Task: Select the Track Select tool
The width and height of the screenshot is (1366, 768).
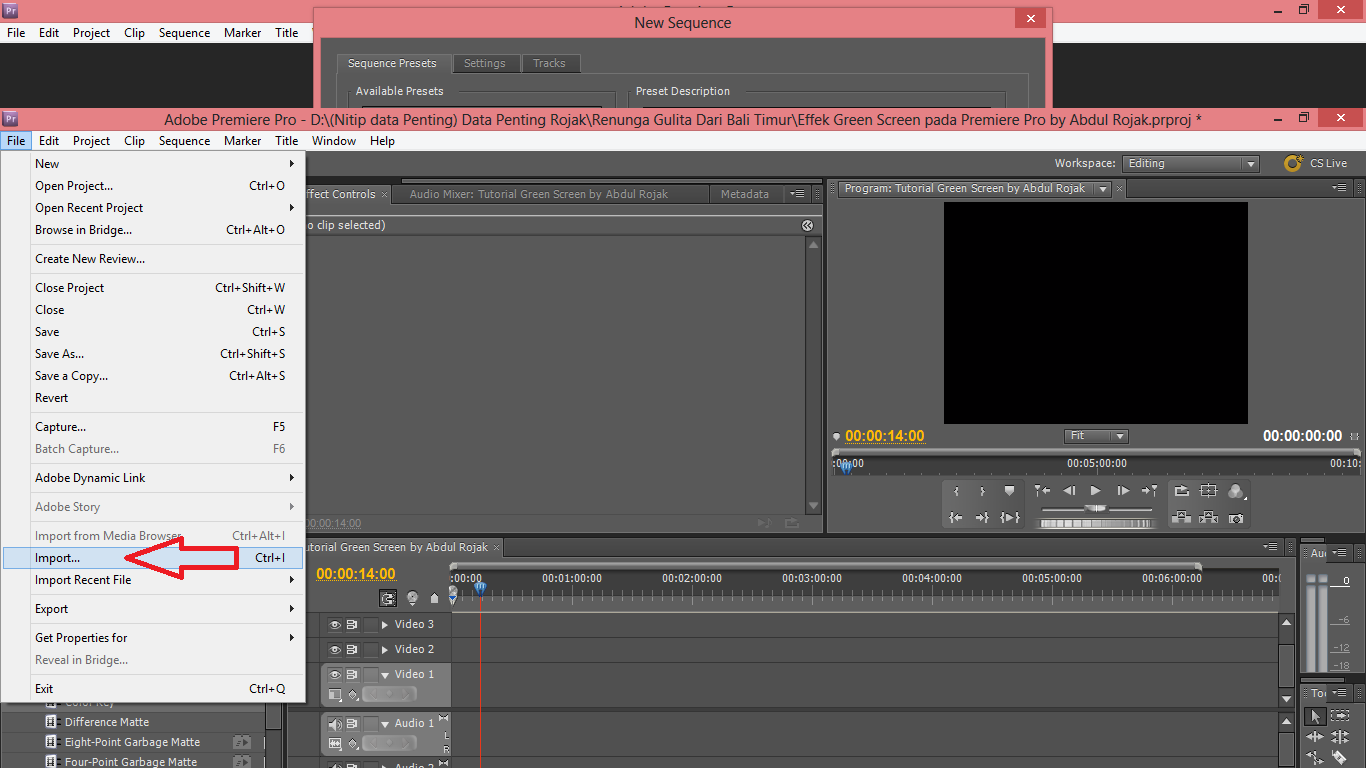Action: point(1339,716)
